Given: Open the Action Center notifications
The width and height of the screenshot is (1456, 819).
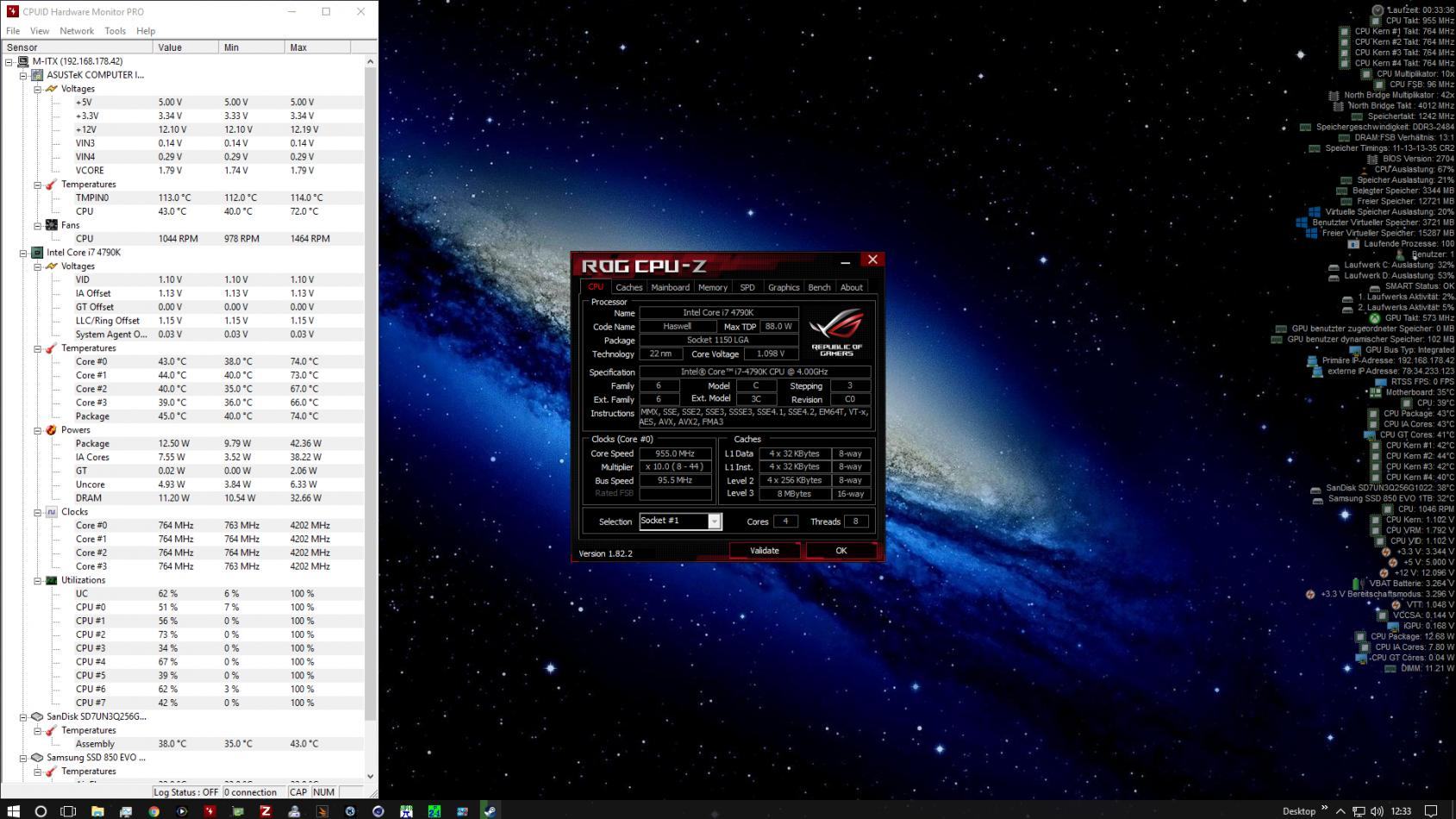Looking at the screenshot, I should tap(1431, 810).
